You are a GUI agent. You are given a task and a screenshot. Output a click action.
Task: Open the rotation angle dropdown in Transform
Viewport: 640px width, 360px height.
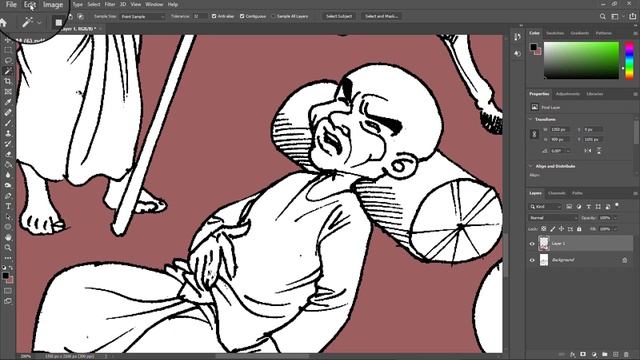(x=568, y=151)
